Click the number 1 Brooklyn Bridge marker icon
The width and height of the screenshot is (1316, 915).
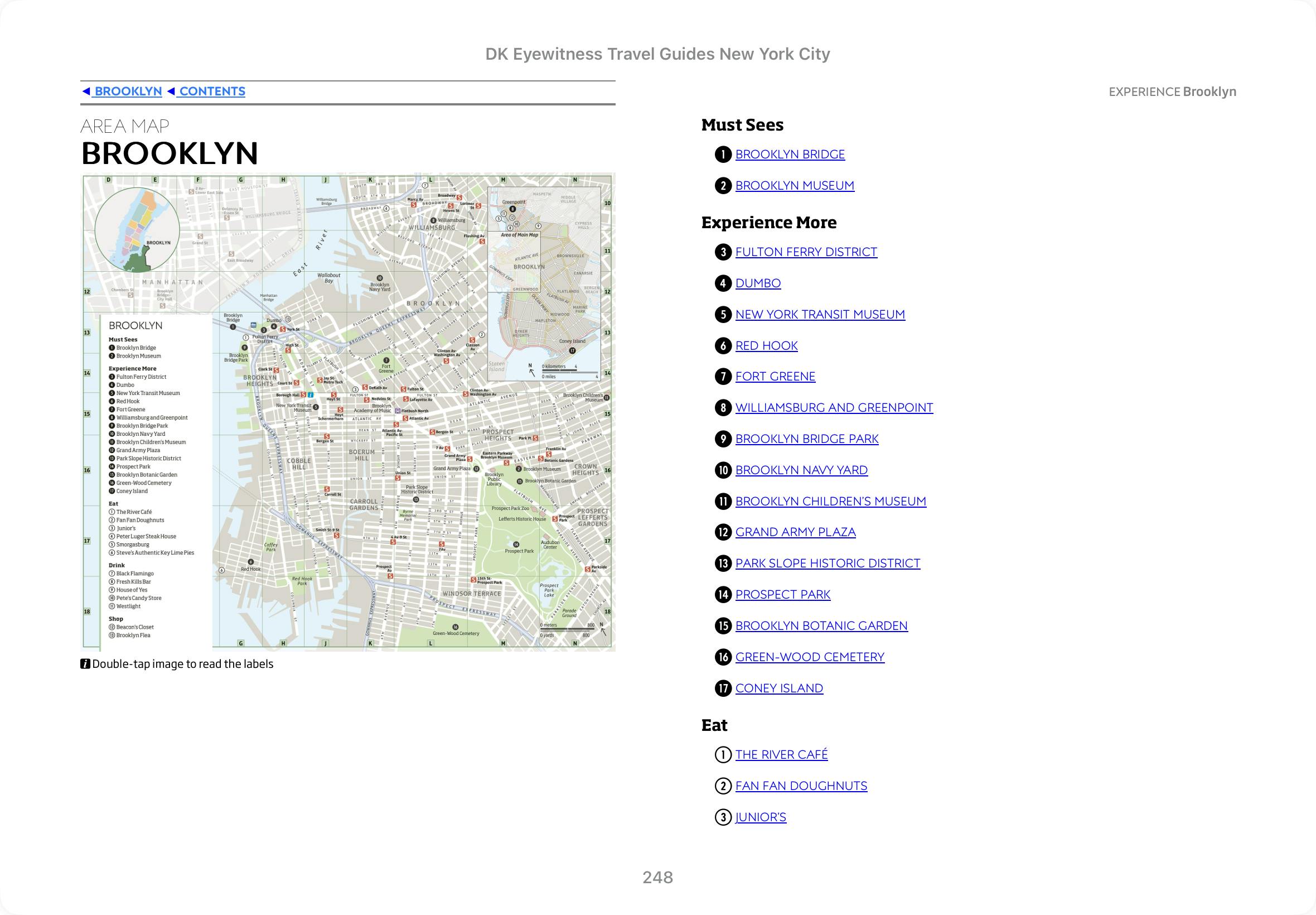[723, 154]
